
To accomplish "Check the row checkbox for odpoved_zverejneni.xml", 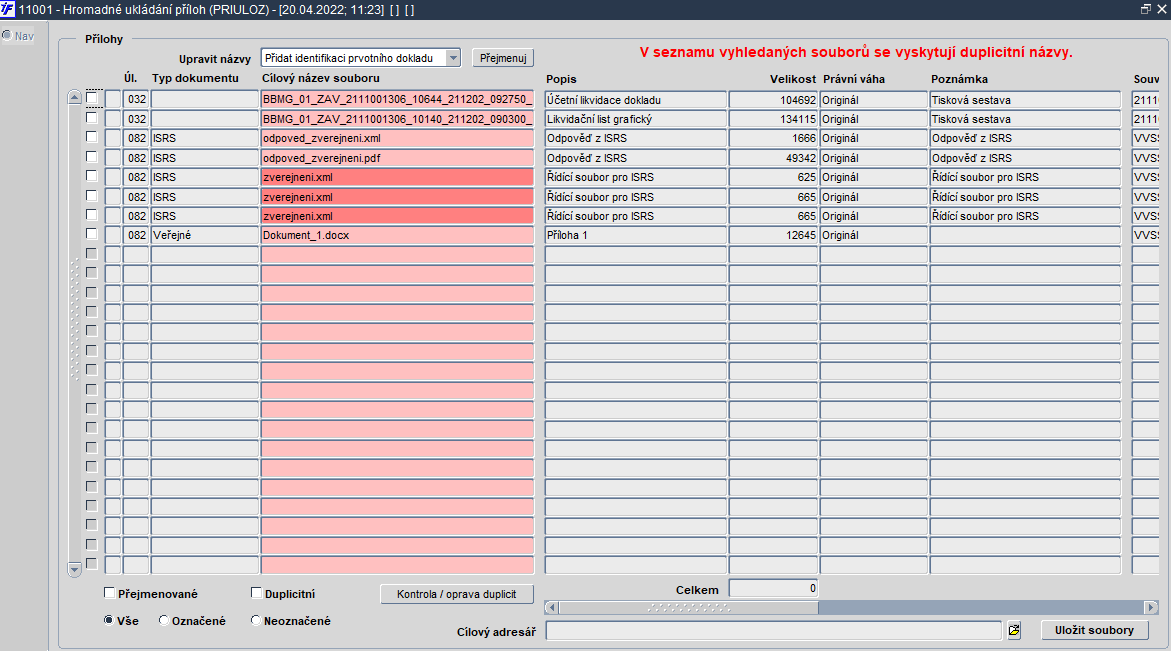I will 92,137.
